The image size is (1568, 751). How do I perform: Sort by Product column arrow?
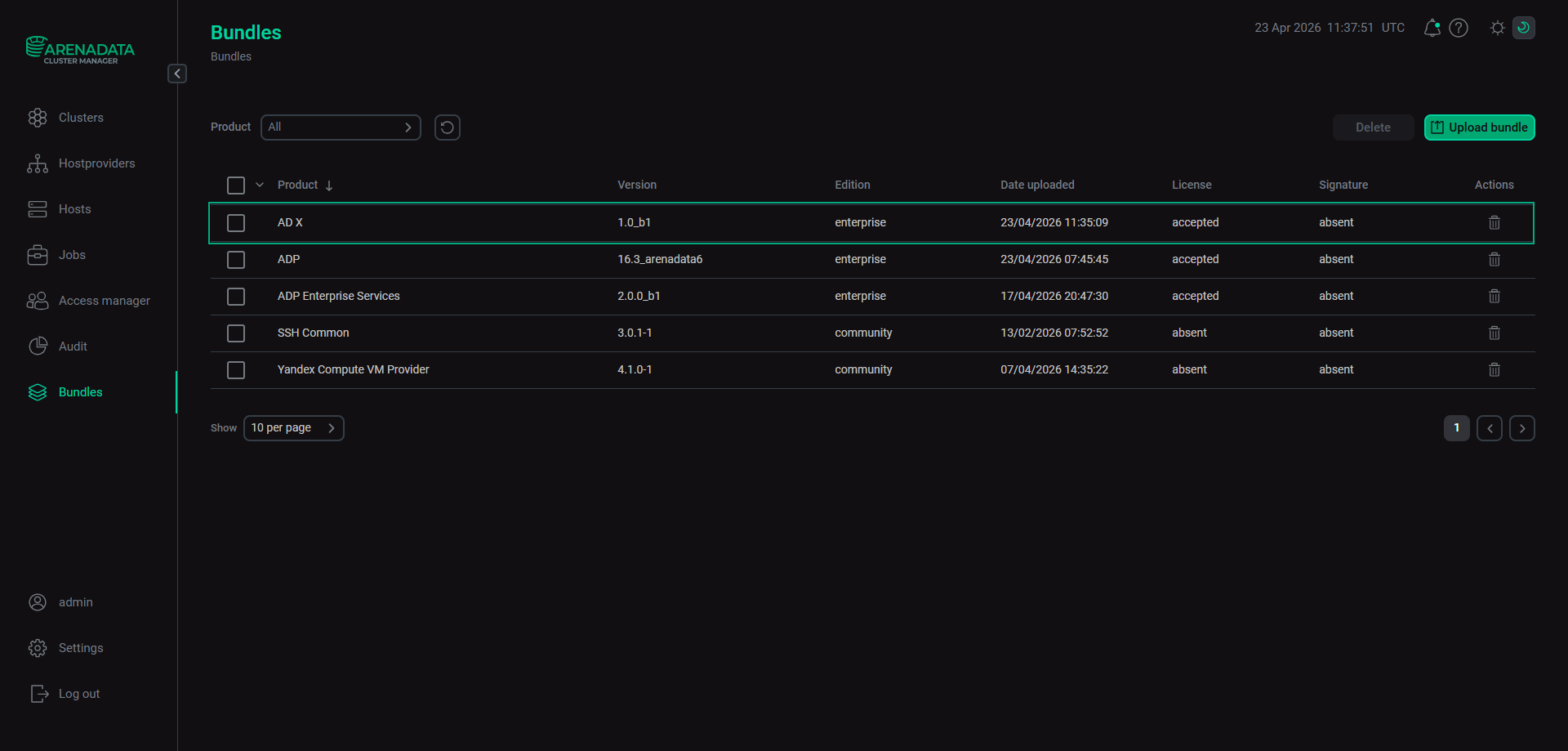[x=329, y=186]
